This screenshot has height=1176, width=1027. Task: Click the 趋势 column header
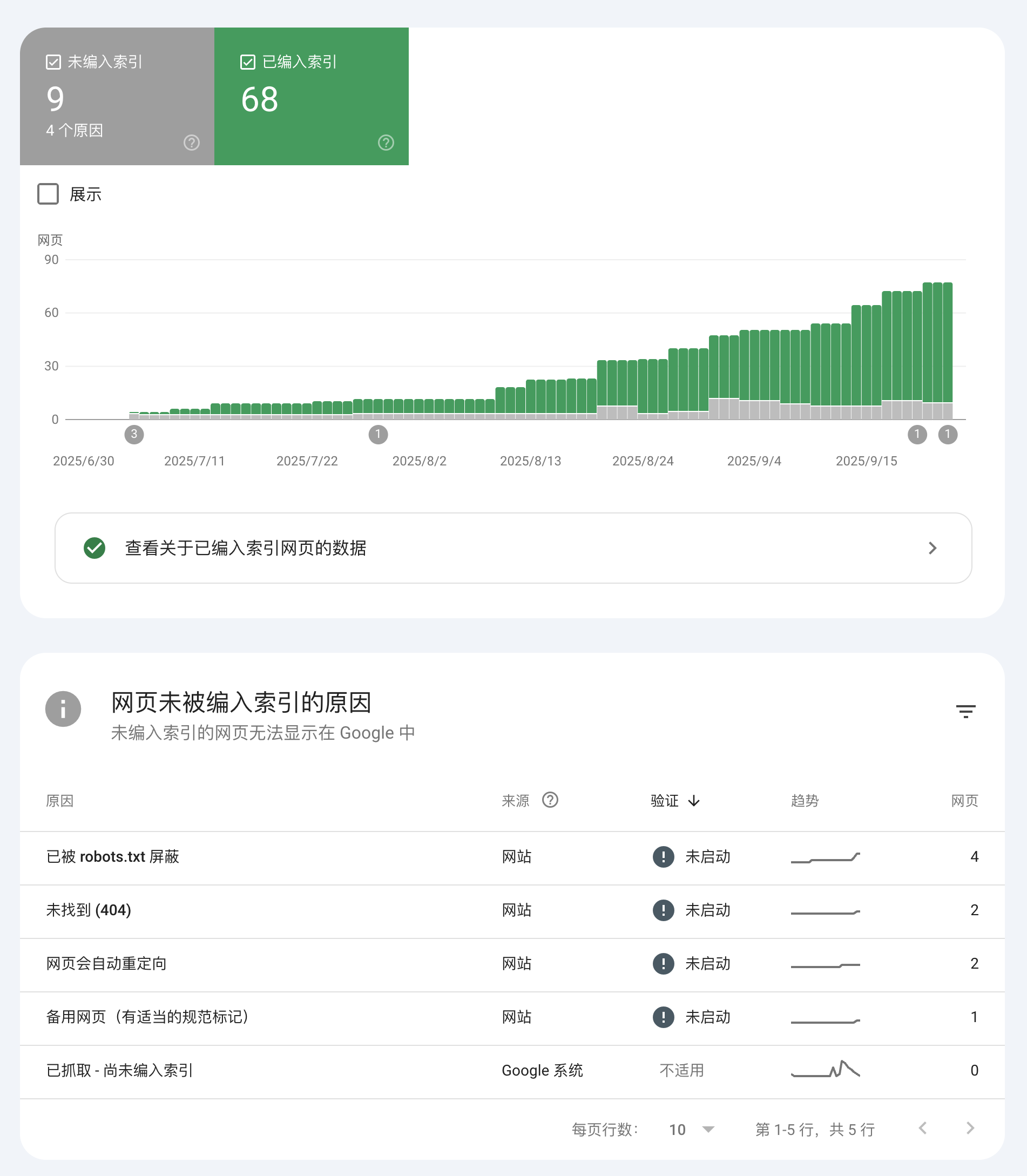click(805, 801)
